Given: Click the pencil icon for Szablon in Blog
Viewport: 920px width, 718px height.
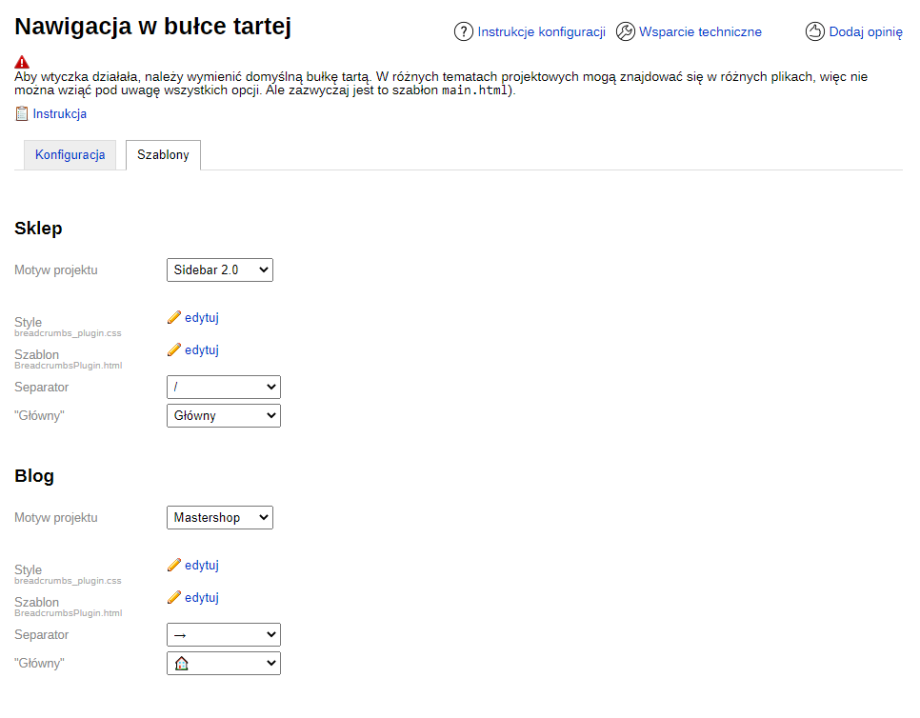Looking at the screenshot, I should (174, 598).
